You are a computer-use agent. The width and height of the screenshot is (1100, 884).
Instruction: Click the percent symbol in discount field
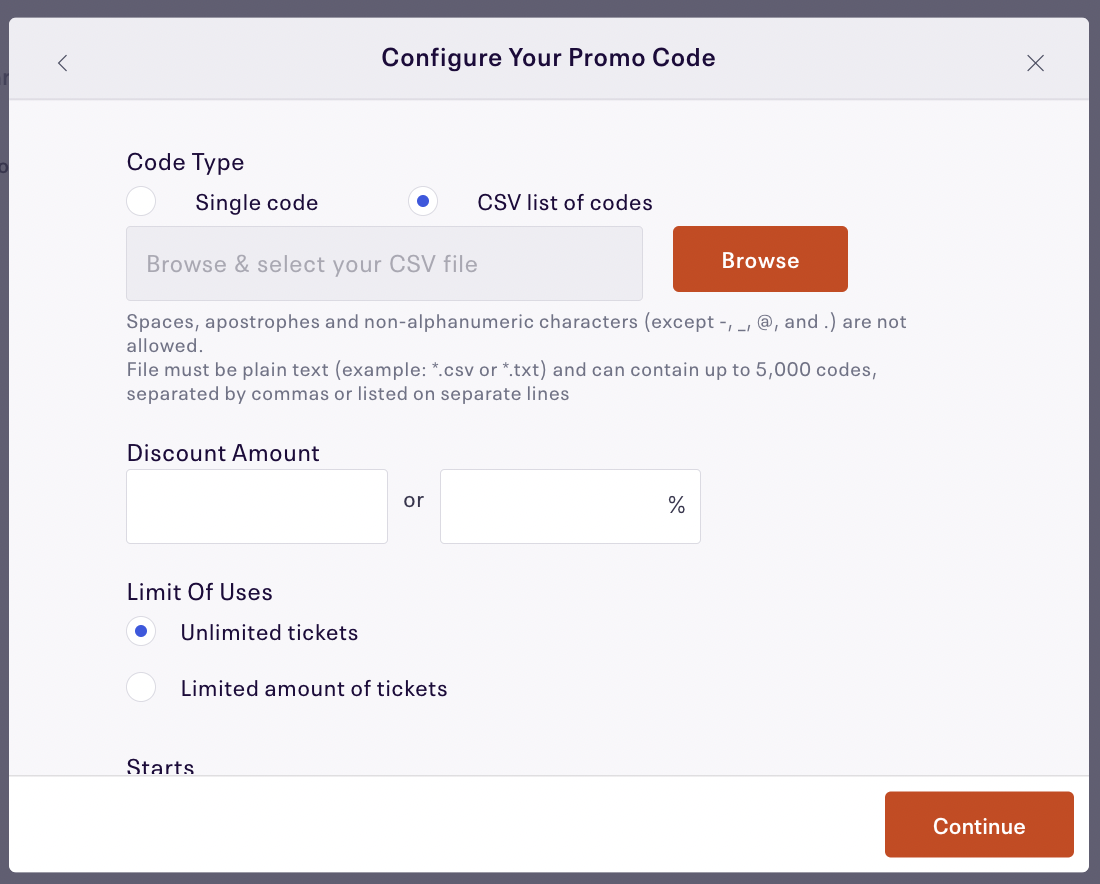pos(677,506)
